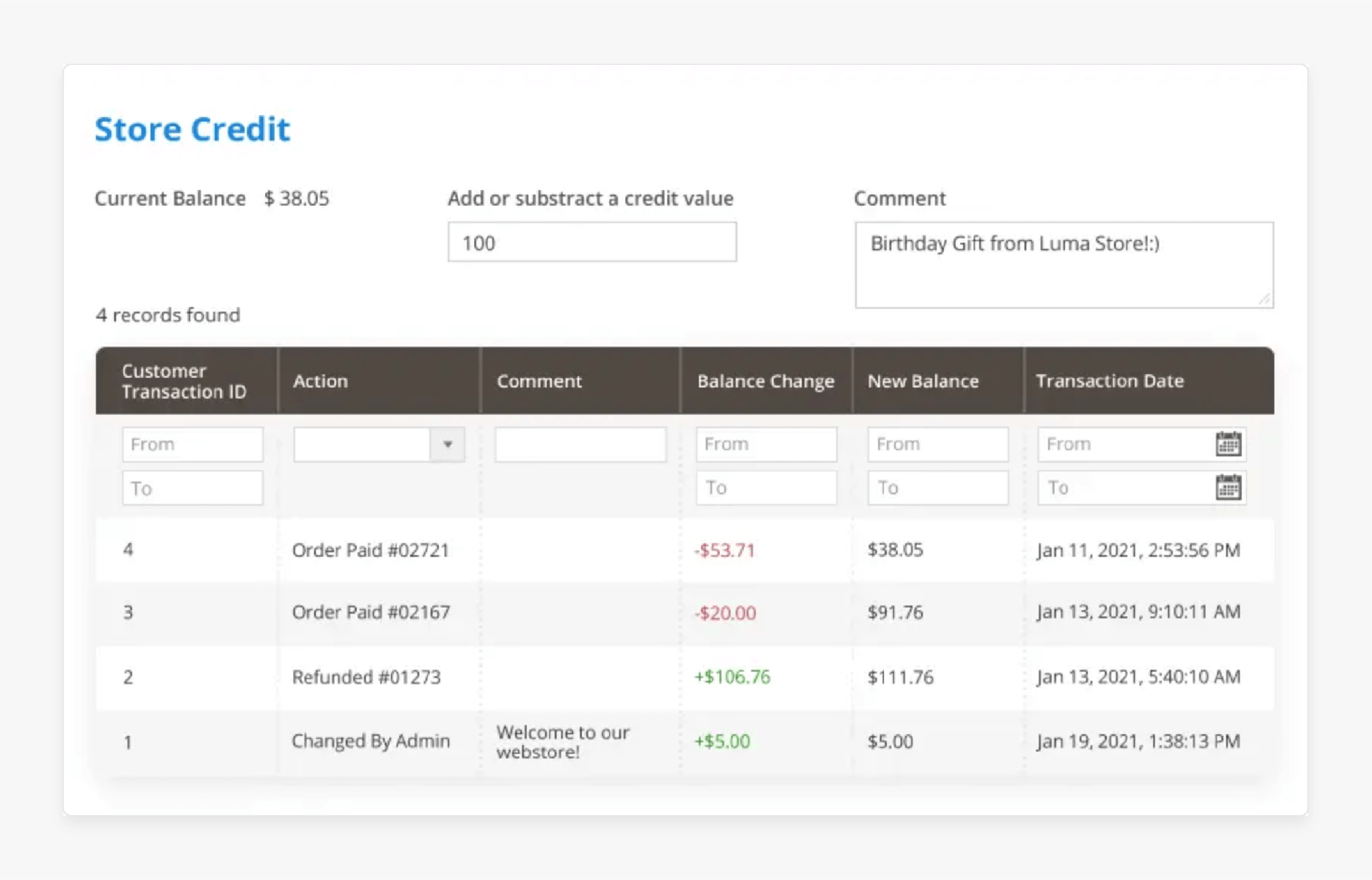Click date Jan 19, 2021, 1:38:13 PM
This screenshot has width=1372, height=880.
click(1138, 741)
